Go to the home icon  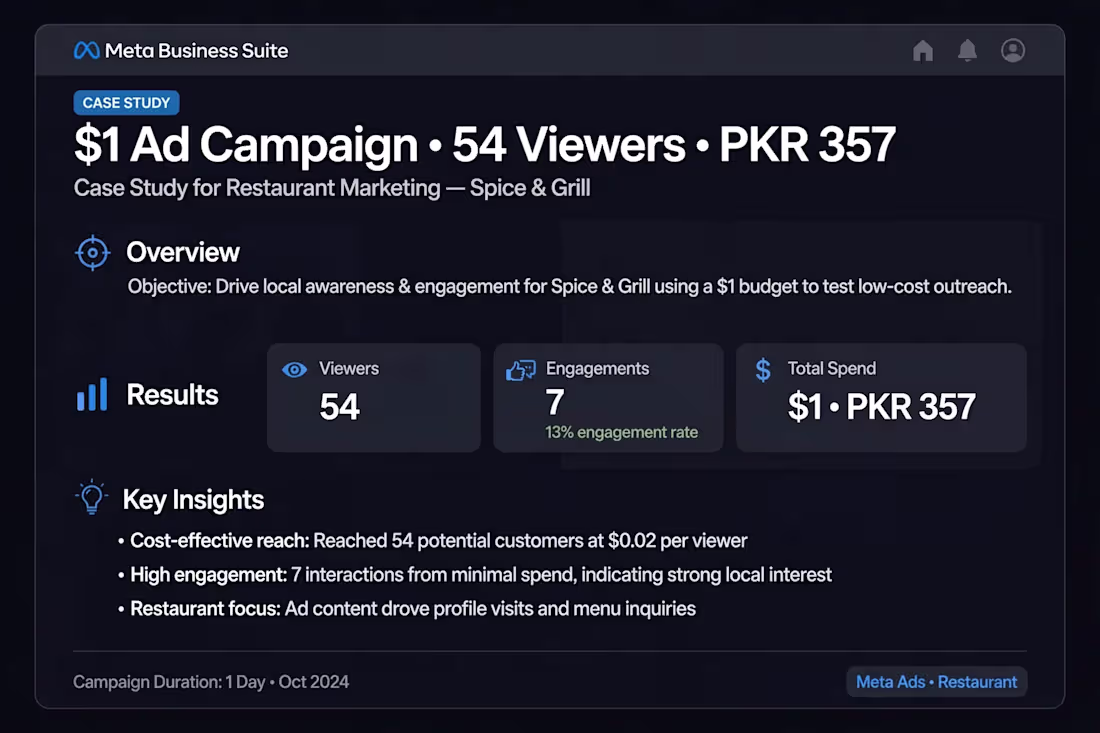pos(923,51)
